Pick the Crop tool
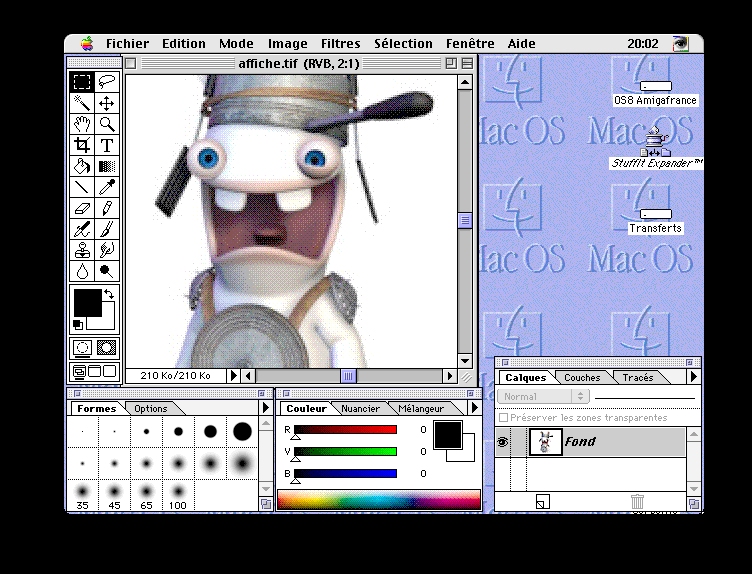 click(83, 146)
